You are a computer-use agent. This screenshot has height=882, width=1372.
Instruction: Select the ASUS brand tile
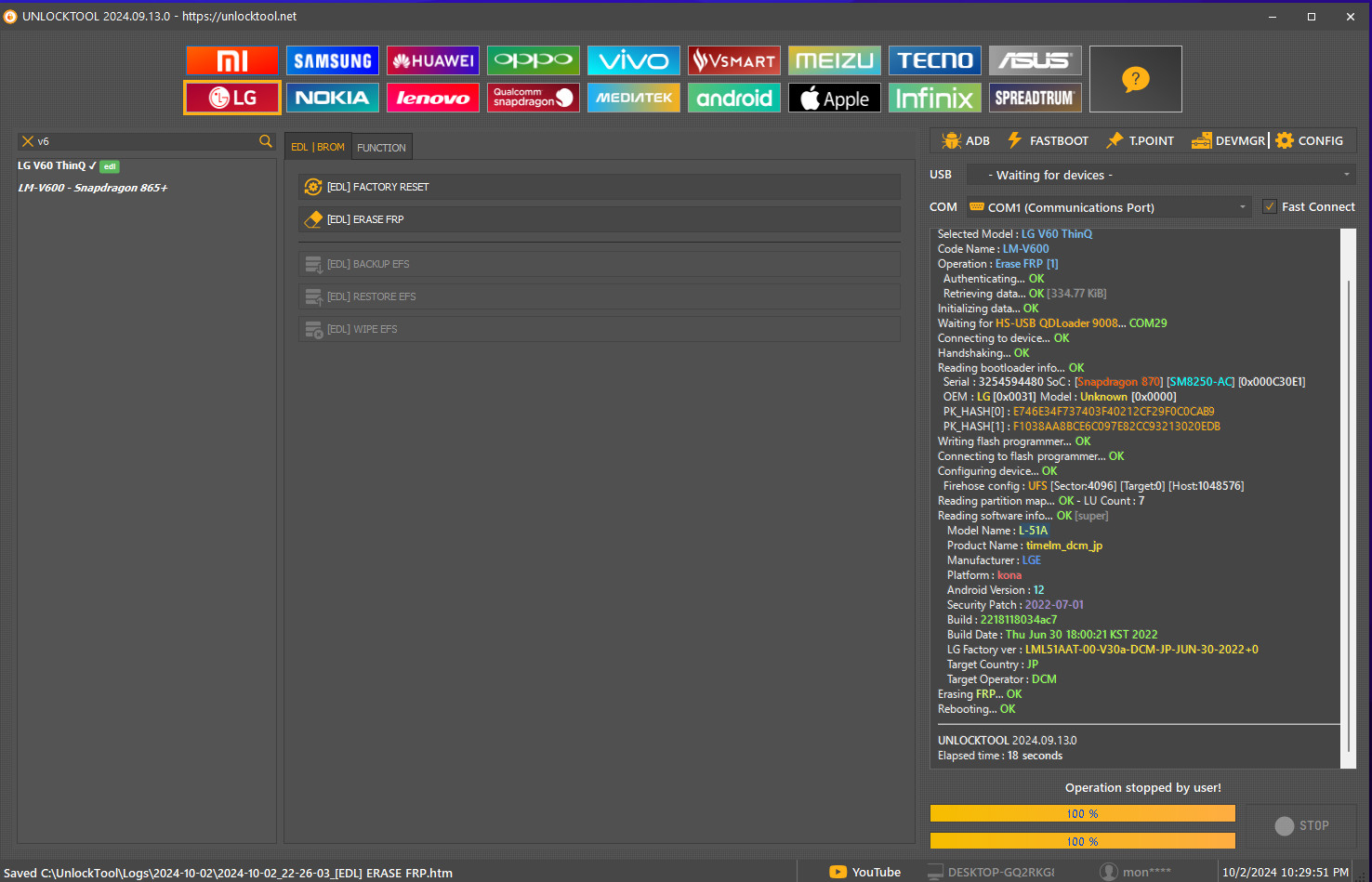click(1036, 60)
